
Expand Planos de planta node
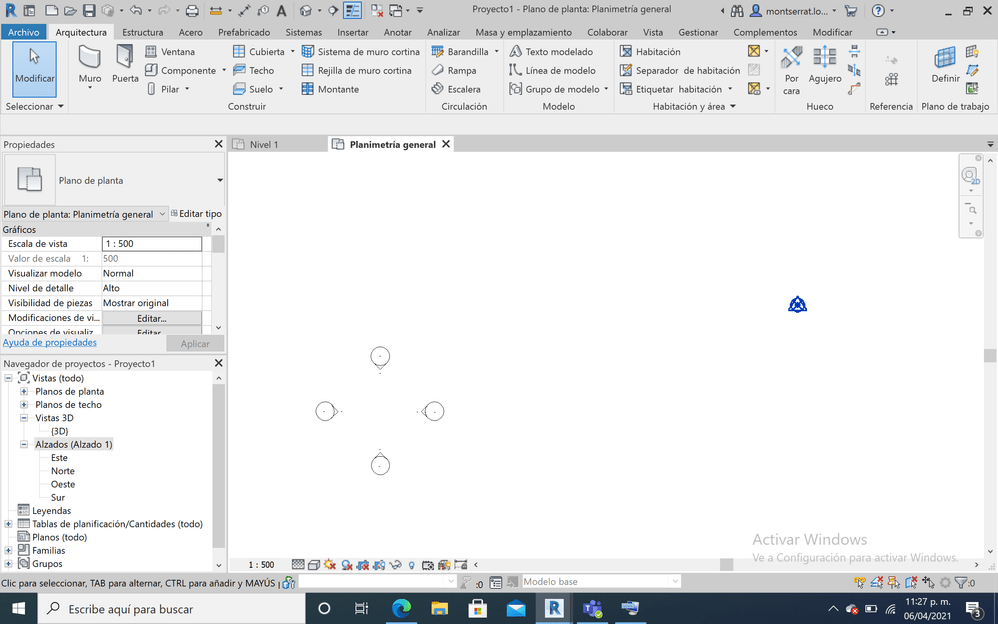(x=24, y=392)
